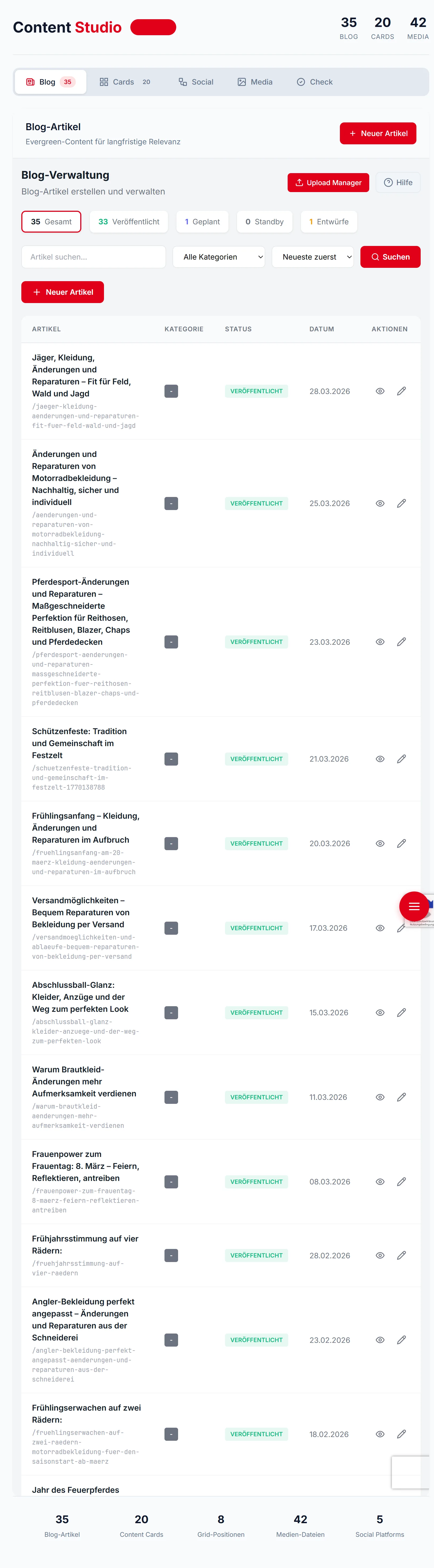434x1568 pixels.
Task: Click the Neuer Artikel button
Action: pos(378,133)
